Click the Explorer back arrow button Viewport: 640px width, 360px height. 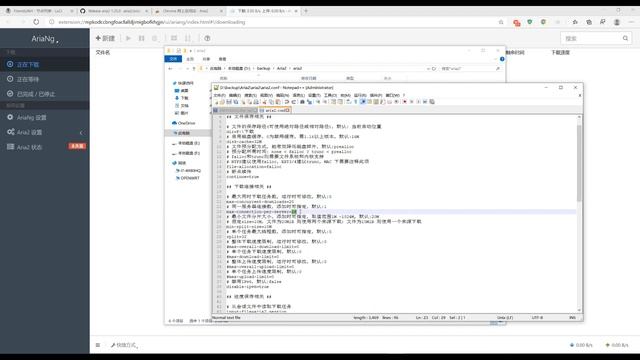(x=171, y=69)
